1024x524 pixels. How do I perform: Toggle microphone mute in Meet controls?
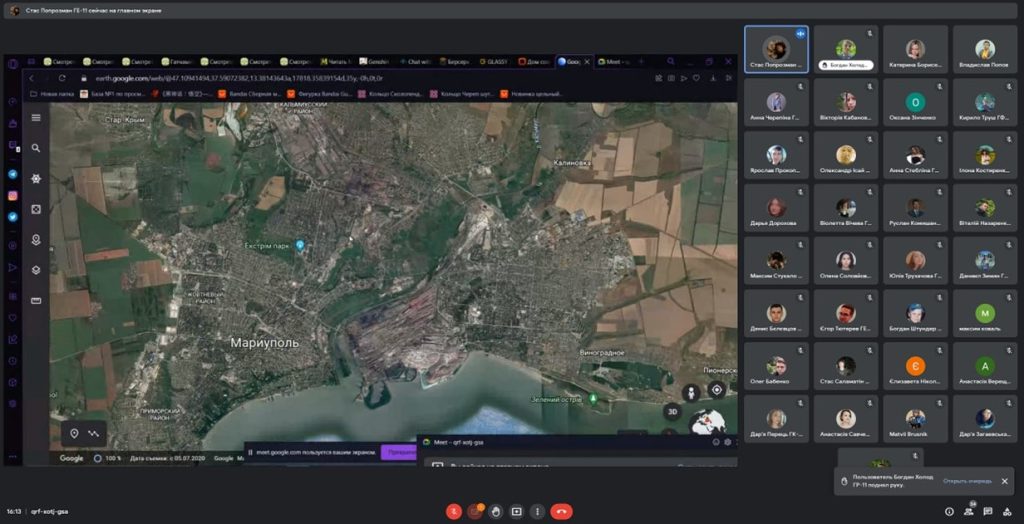click(x=453, y=511)
